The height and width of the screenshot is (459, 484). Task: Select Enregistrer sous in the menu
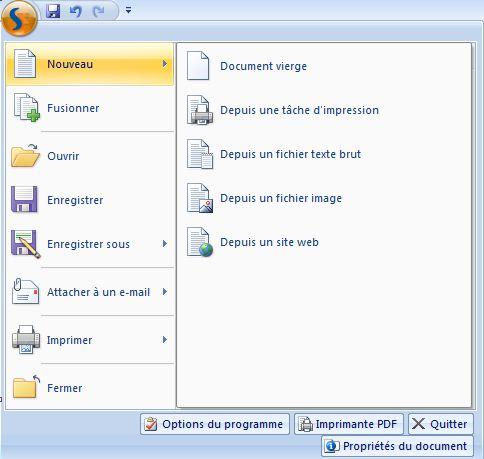(90, 244)
